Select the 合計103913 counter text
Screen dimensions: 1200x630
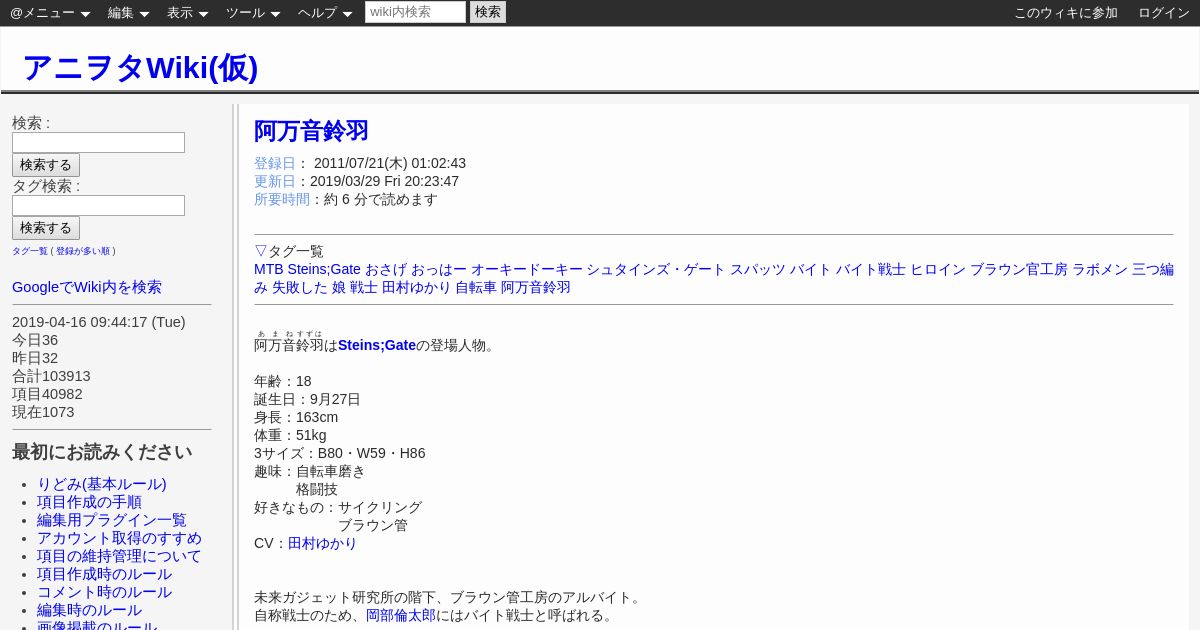tap(51, 376)
